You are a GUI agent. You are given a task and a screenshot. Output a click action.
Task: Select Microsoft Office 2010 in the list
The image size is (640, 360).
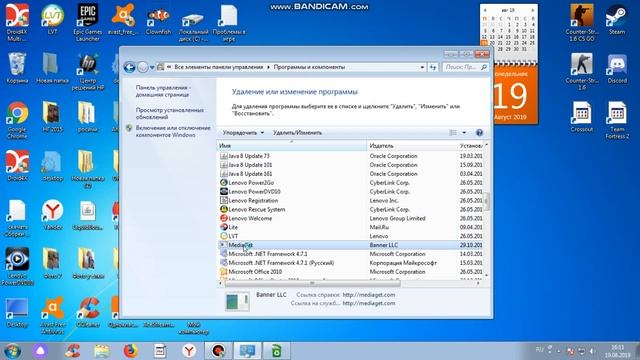351,271
